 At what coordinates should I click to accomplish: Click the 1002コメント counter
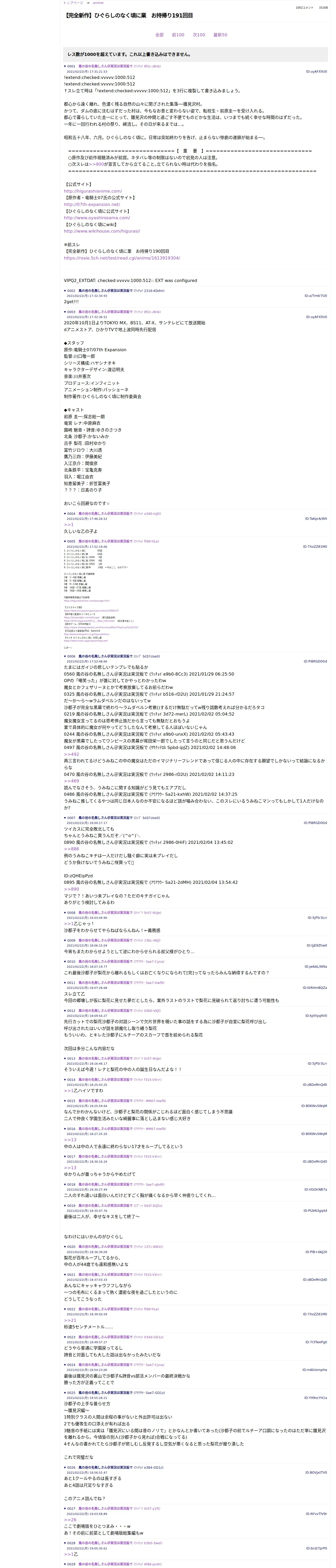point(304,8)
